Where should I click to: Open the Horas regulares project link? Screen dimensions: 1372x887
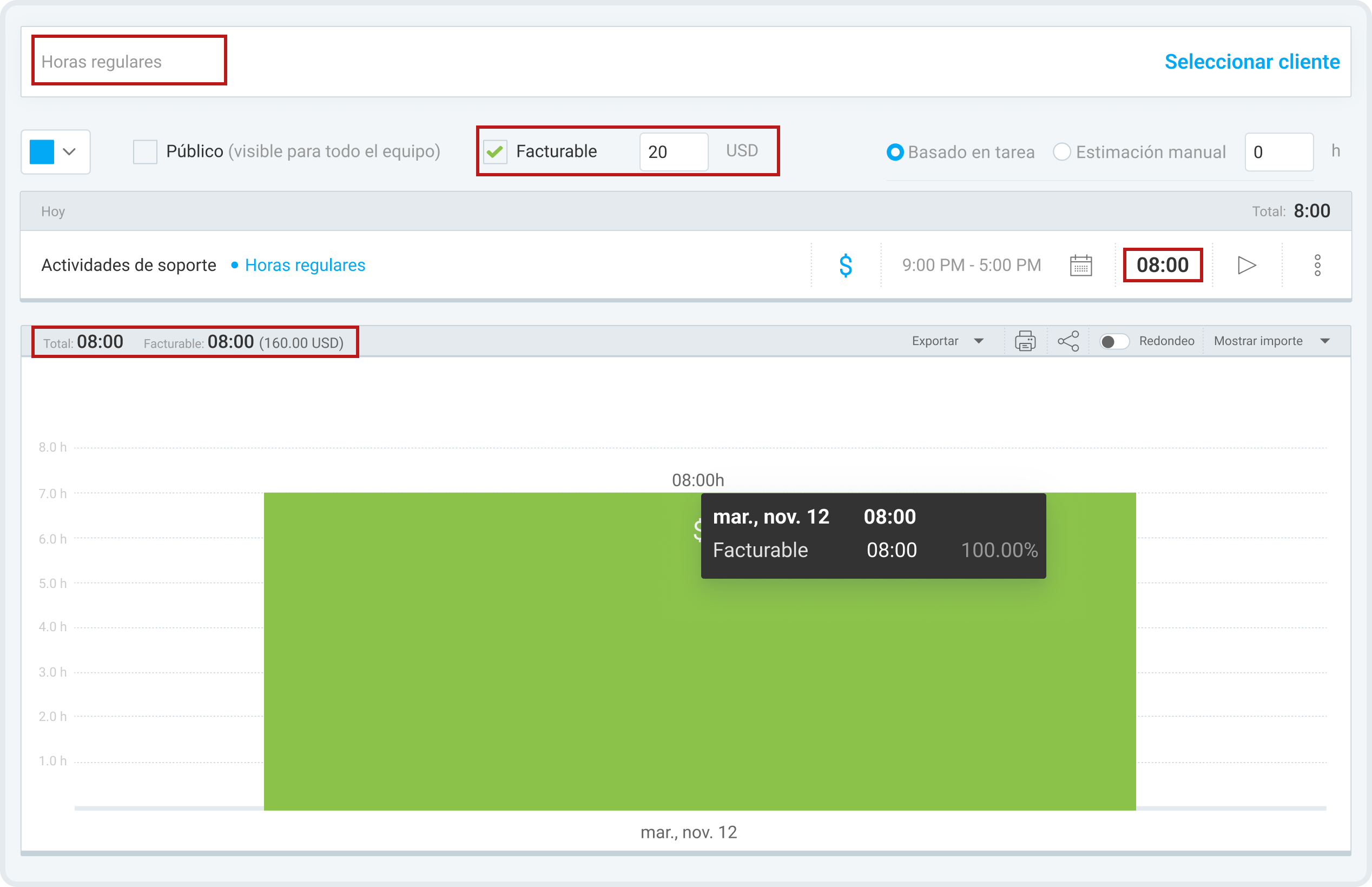click(x=305, y=265)
